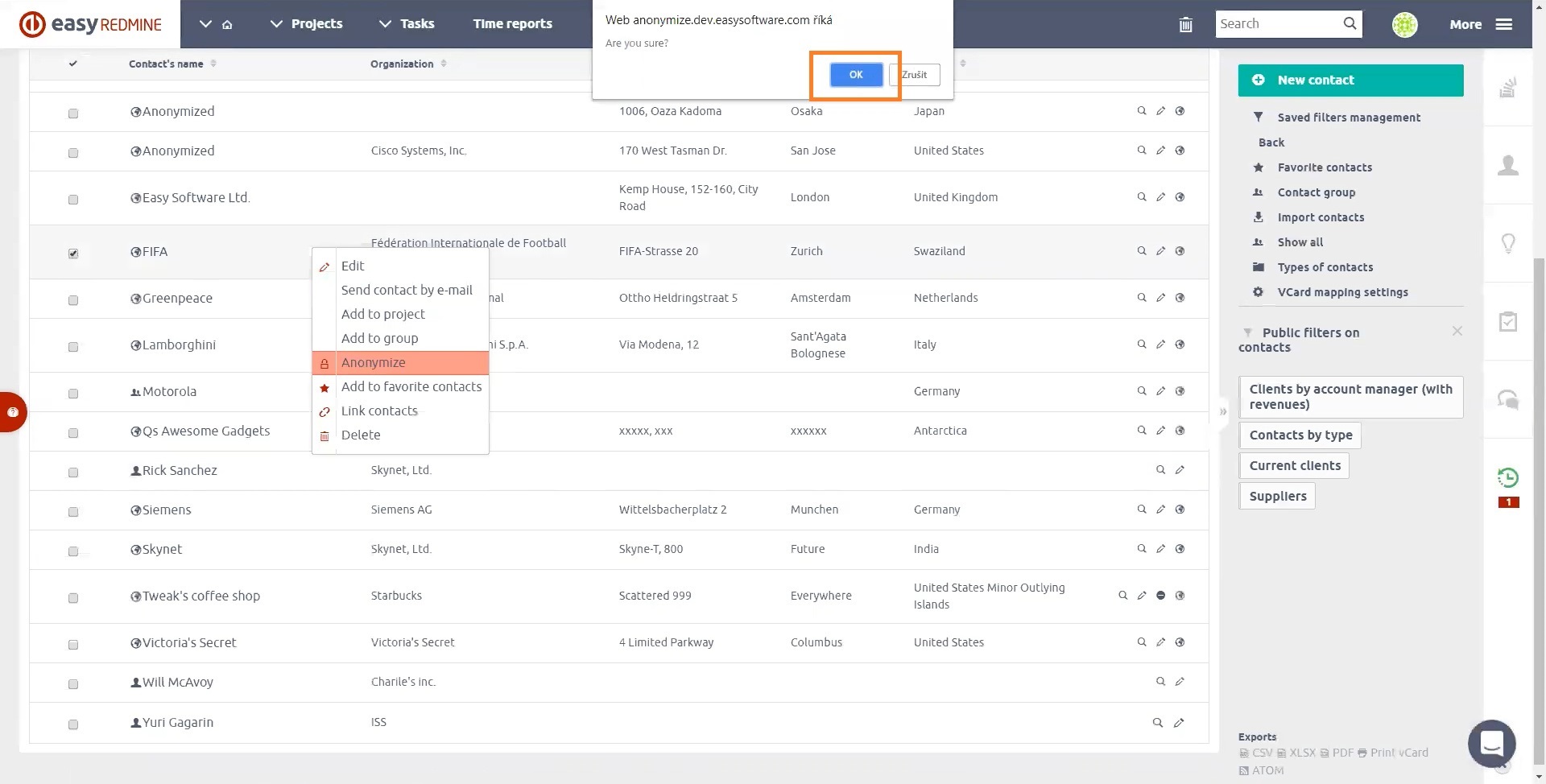The width and height of the screenshot is (1546, 784).
Task: Click the magnifier icon in the FIFA row
Action: [x=1142, y=251]
